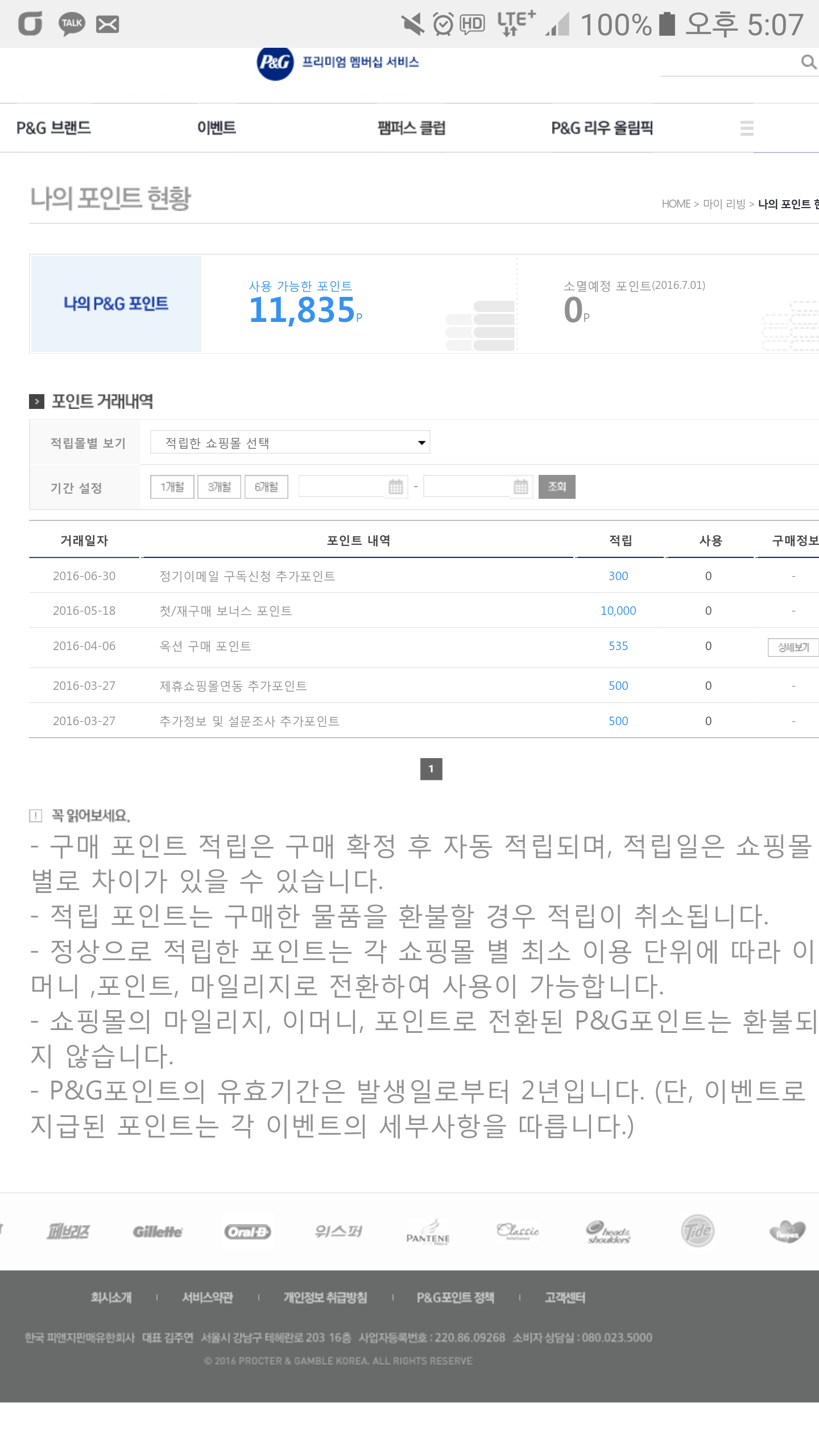Select the 6개월 period filter
Image resolution: width=819 pixels, height=1456 pixels.
266,487
